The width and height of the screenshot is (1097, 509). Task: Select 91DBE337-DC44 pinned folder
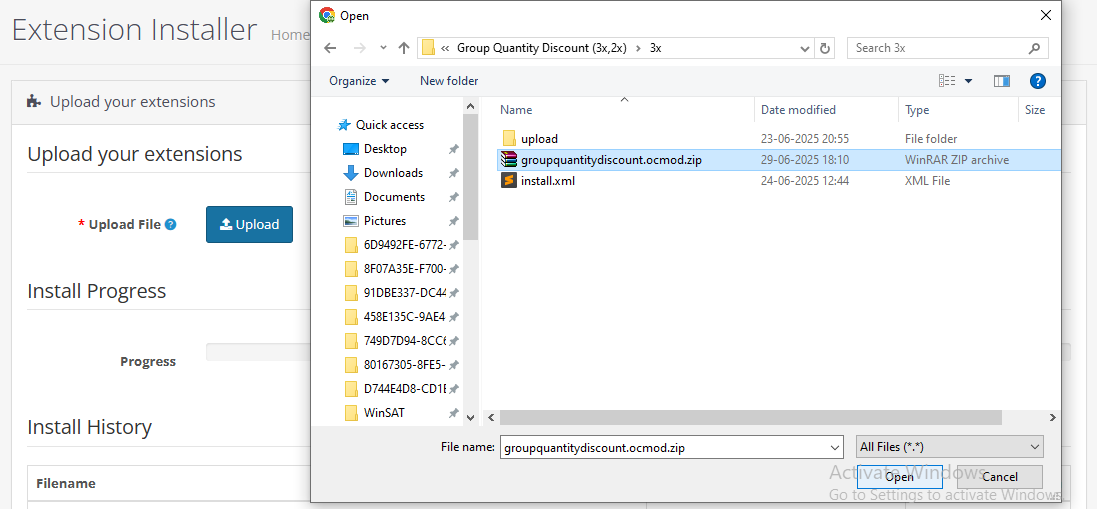click(x=404, y=292)
